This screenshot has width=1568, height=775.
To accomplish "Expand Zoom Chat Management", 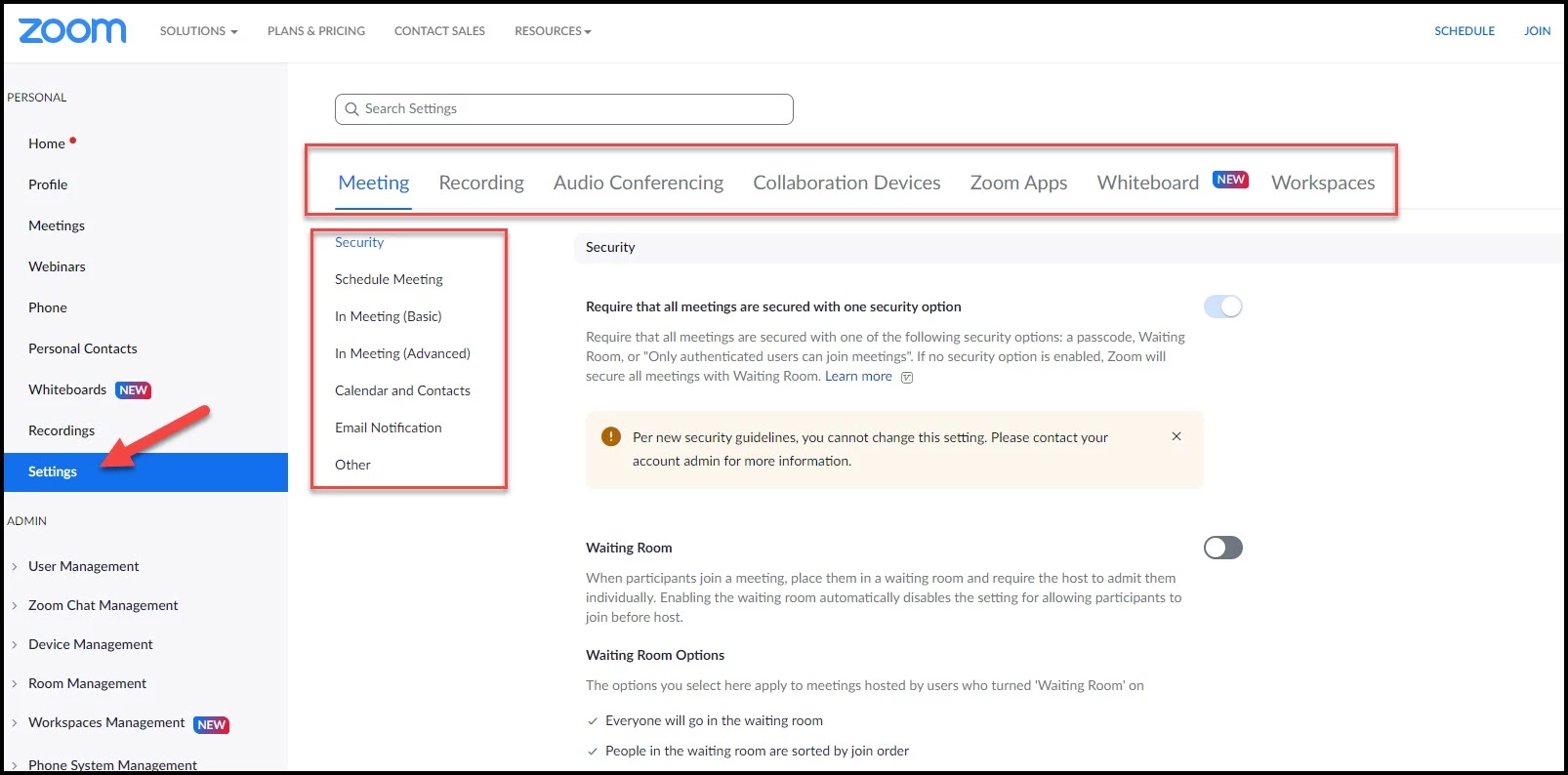I will pos(15,605).
